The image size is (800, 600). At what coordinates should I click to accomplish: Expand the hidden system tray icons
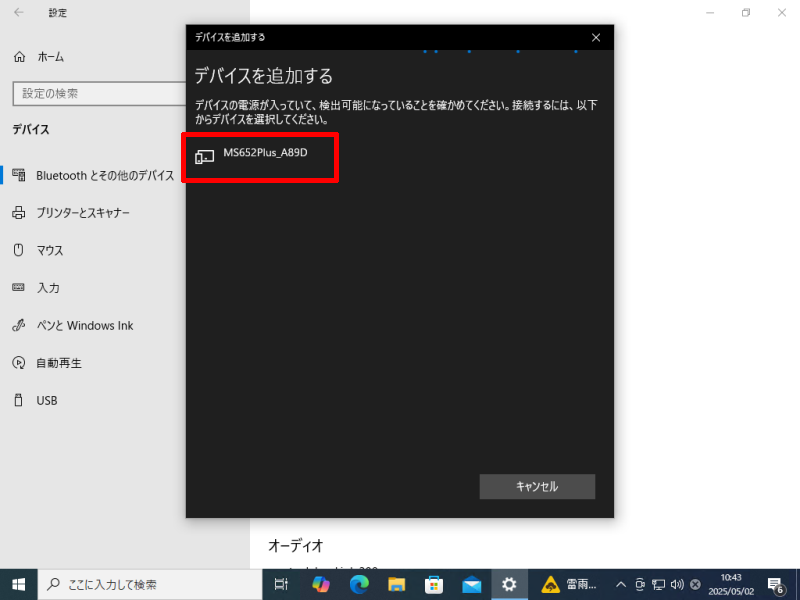point(621,585)
